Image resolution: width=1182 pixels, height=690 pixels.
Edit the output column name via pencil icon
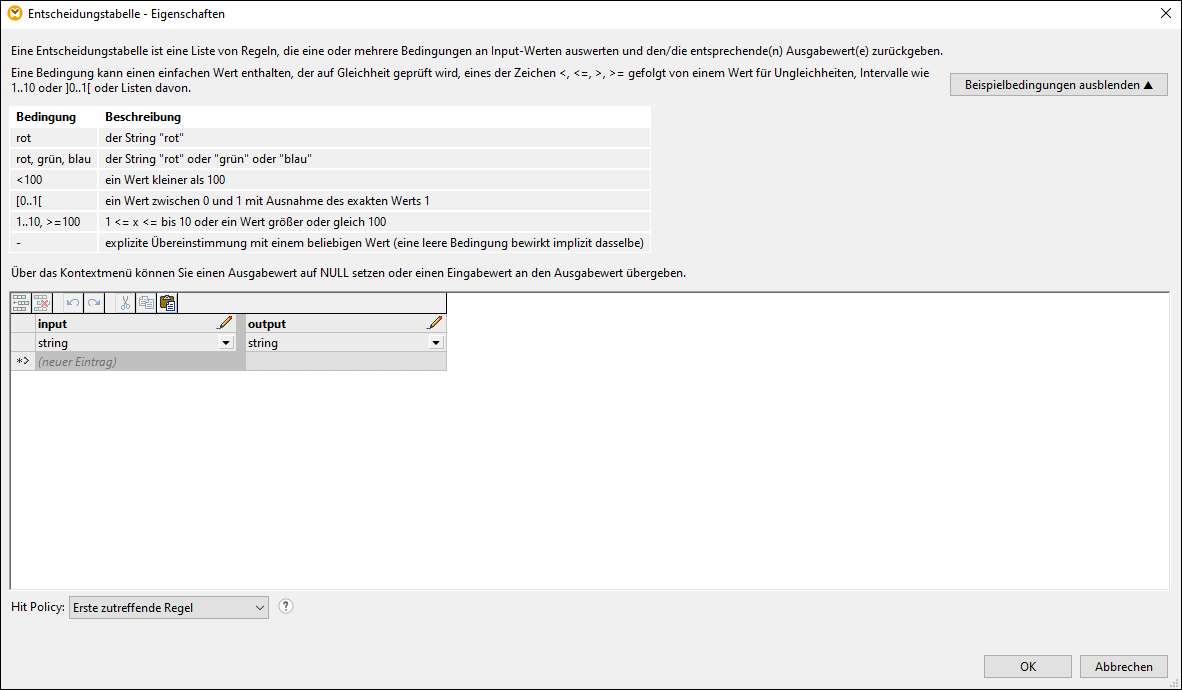coord(435,324)
